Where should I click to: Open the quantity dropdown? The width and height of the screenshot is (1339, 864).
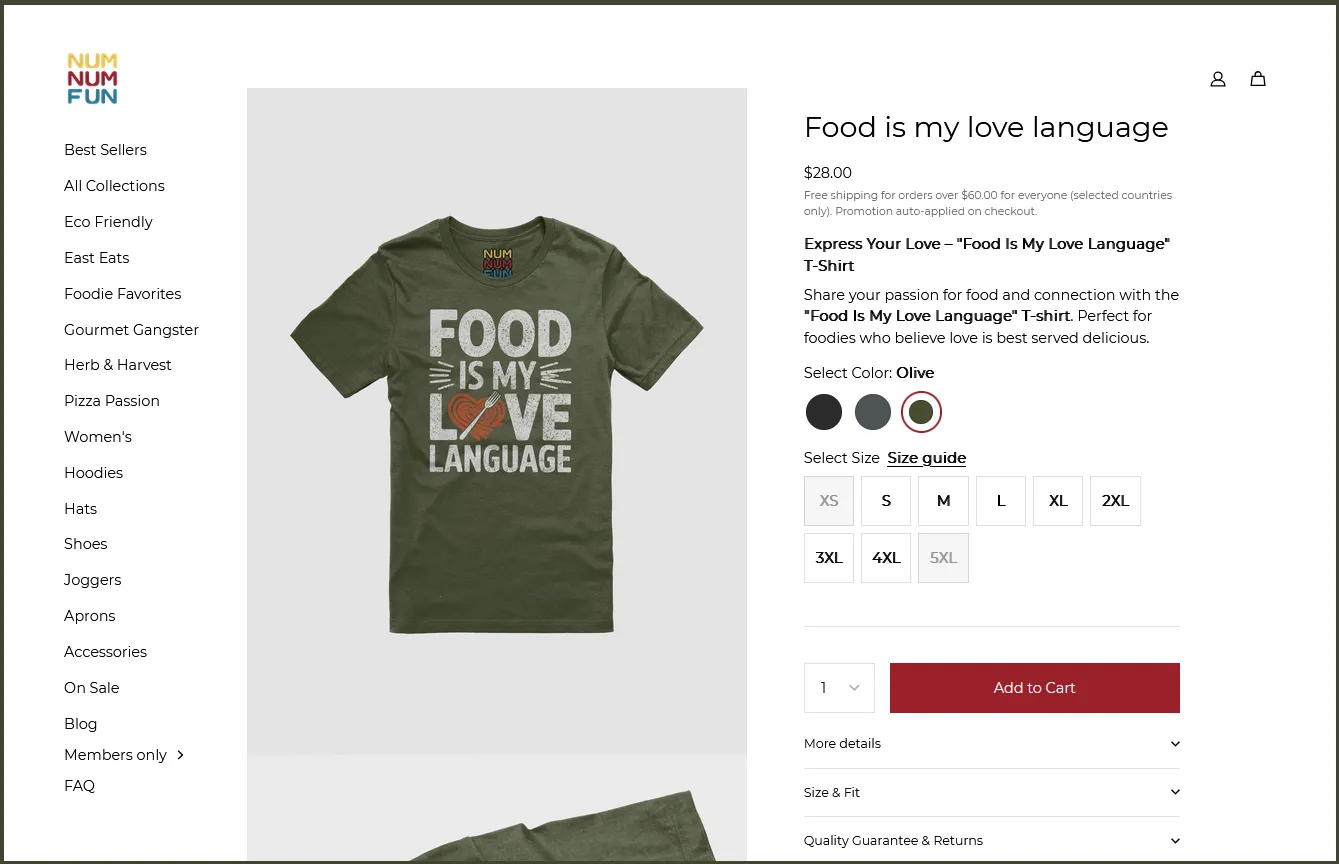pyautogui.click(x=839, y=688)
